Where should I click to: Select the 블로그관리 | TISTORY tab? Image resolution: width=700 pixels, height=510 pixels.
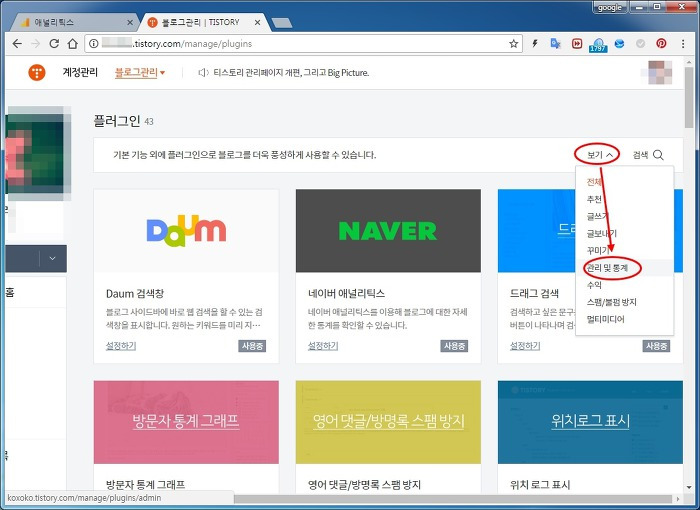[x=204, y=22]
